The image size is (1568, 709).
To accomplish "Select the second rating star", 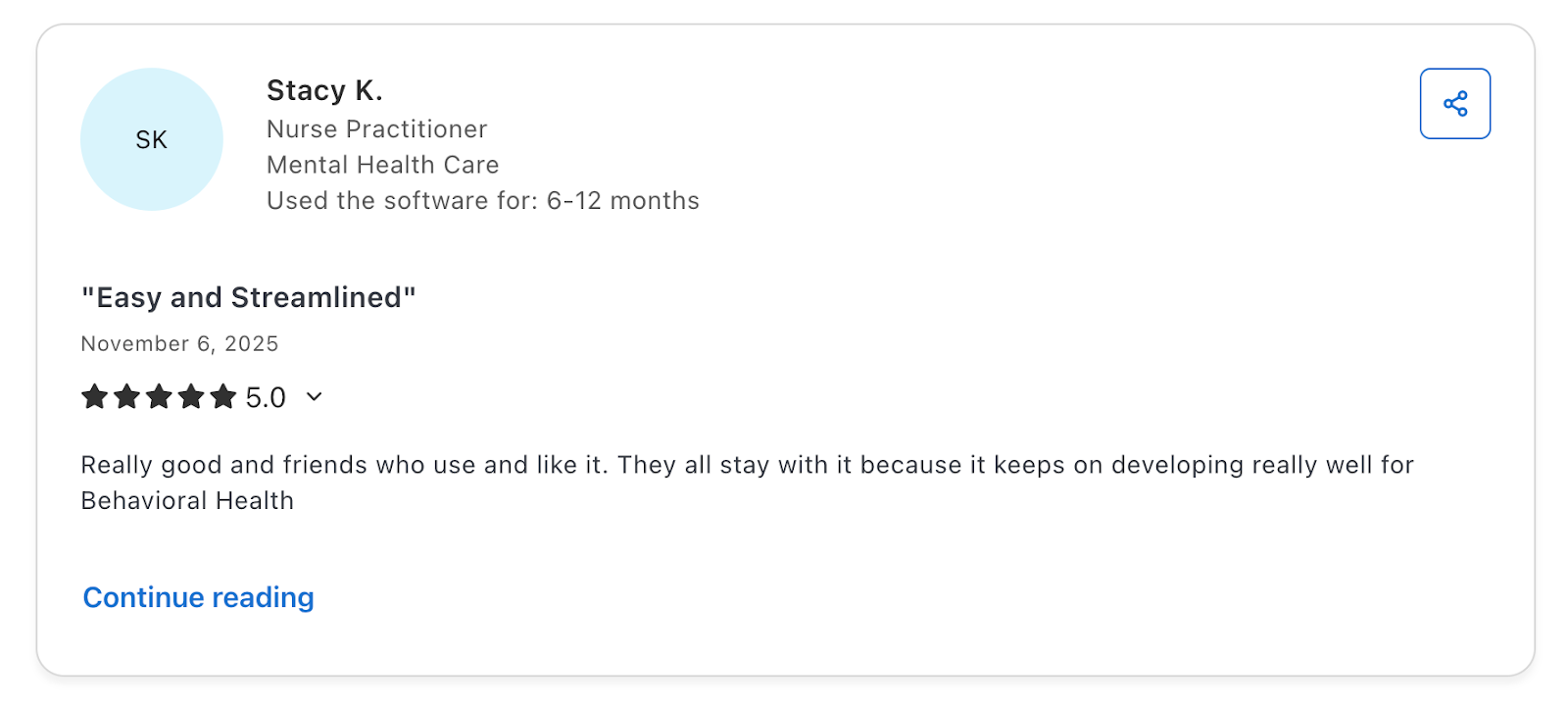I will pyautogui.click(x=127, y=396).
